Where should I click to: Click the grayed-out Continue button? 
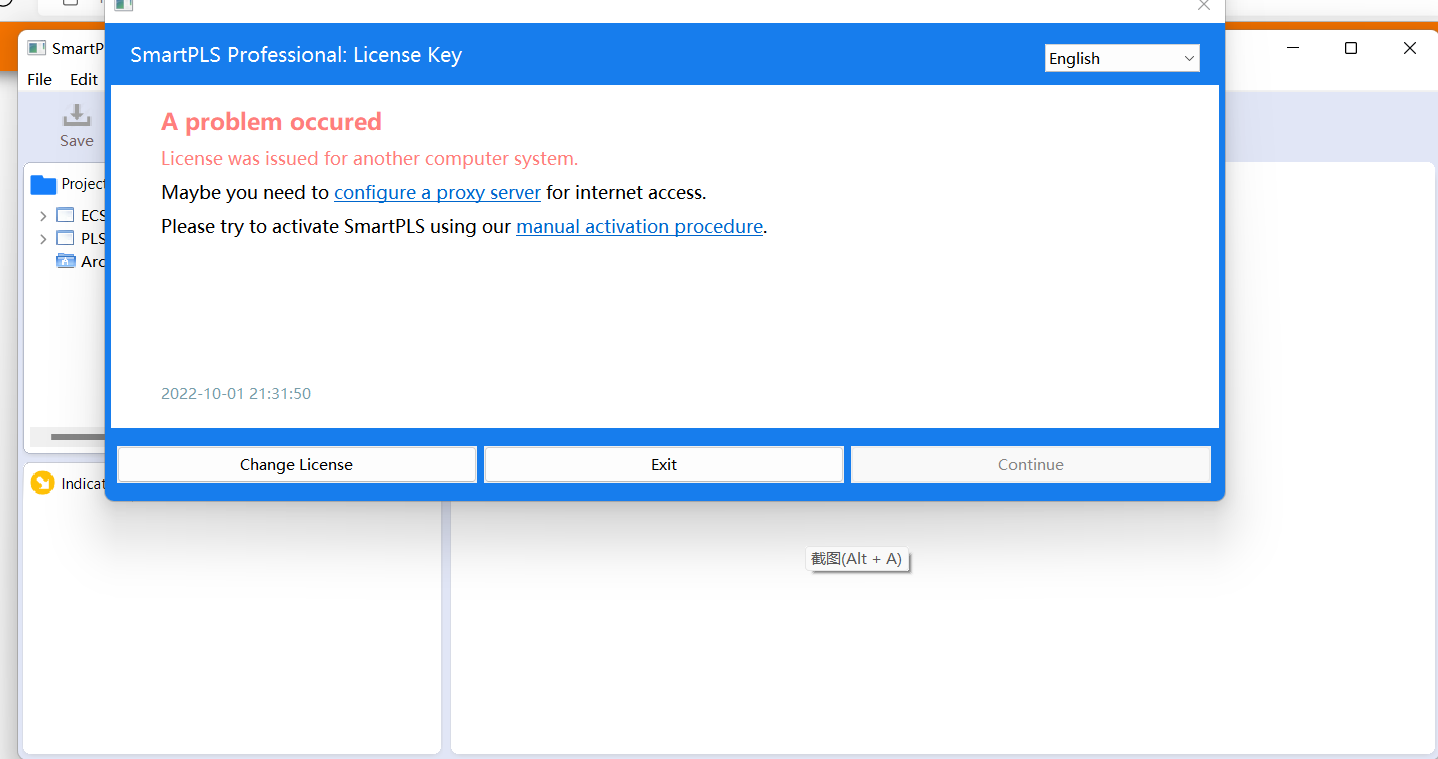point(1030,464)
